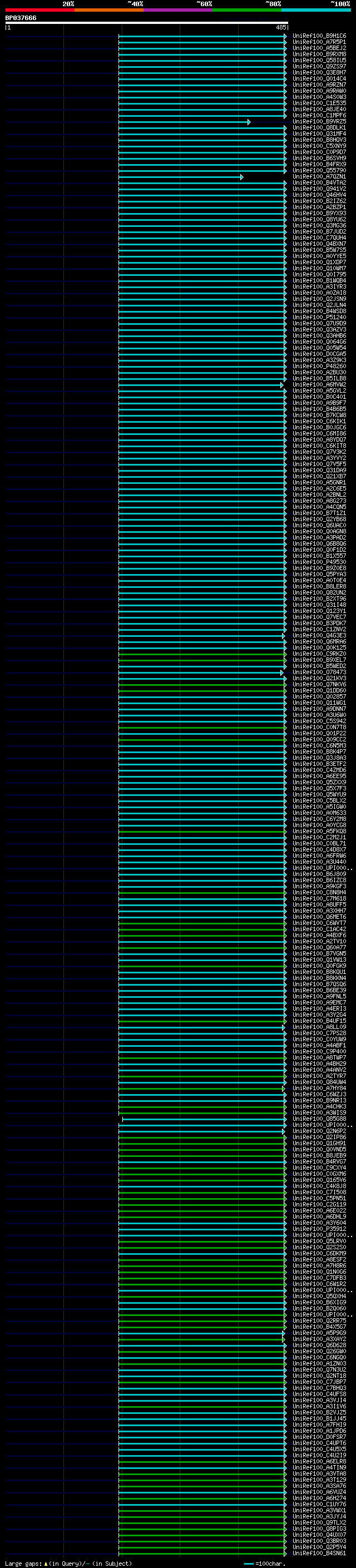Click the red 20% identity legend segment
This screenshot has width=356, height=1568.
pyautogui.click(x=39, y=10)
